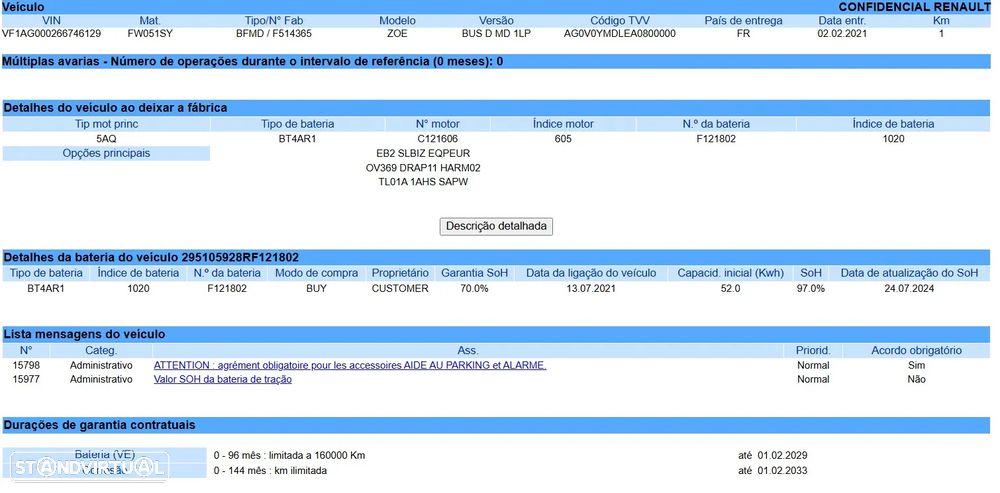
Task: Click the Garantia SoH column header
Action: tap(474, 273)
